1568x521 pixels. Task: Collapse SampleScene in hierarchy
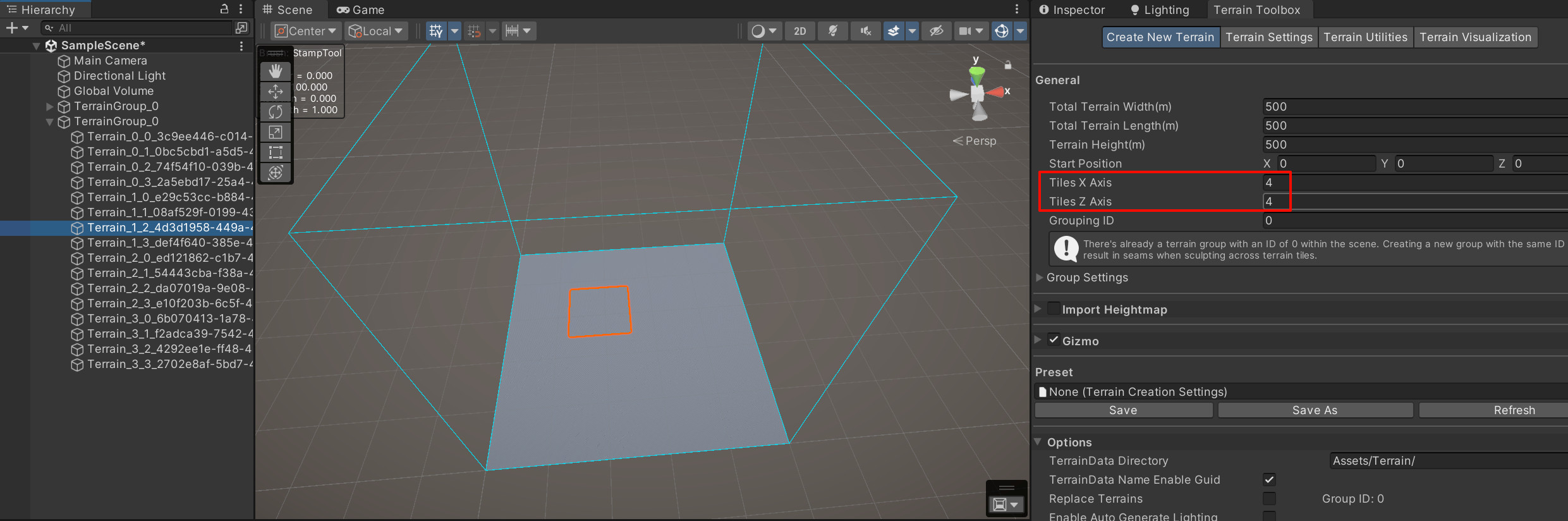[x=37, y=46]
